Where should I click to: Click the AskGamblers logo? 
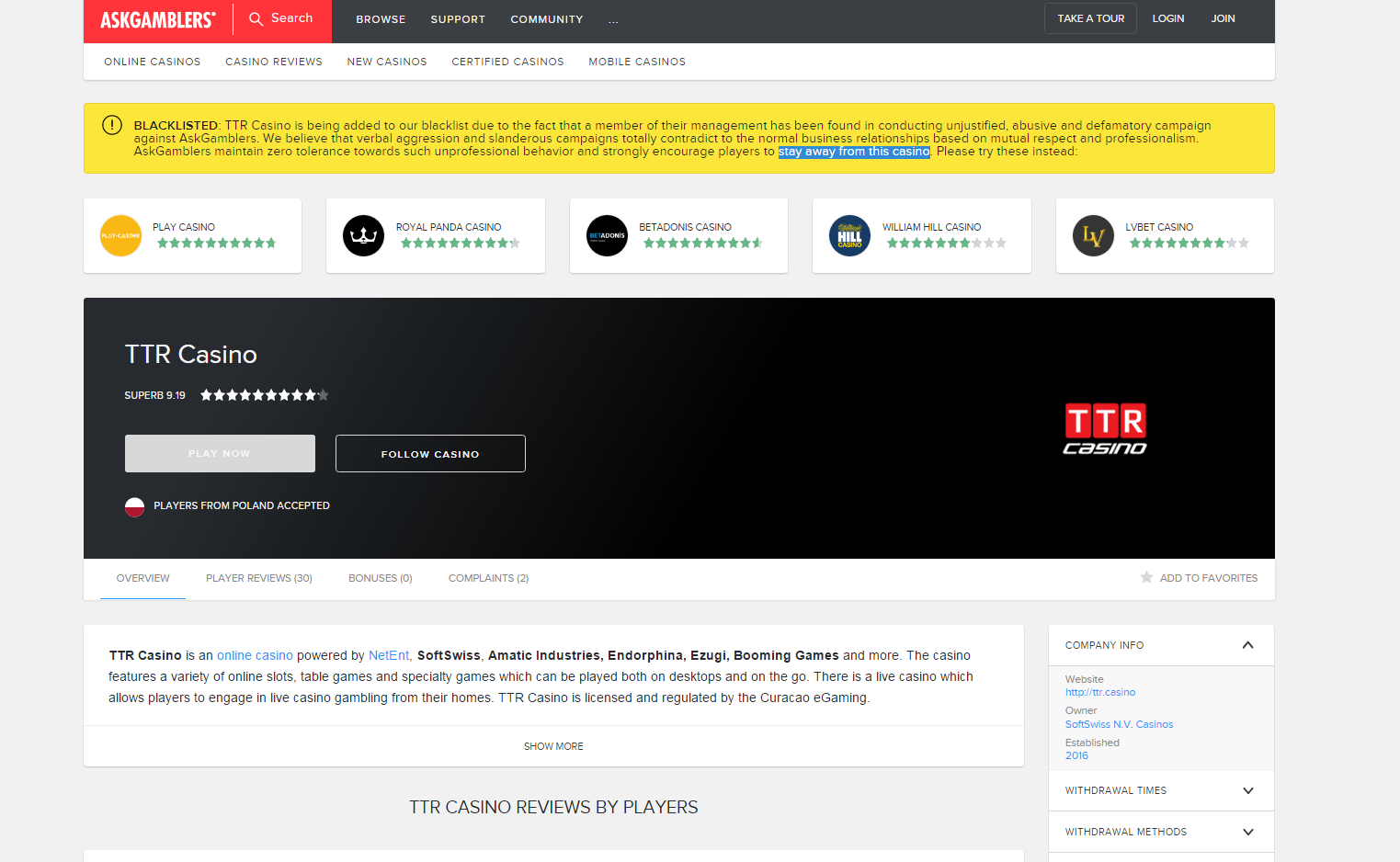click(158, 19)
